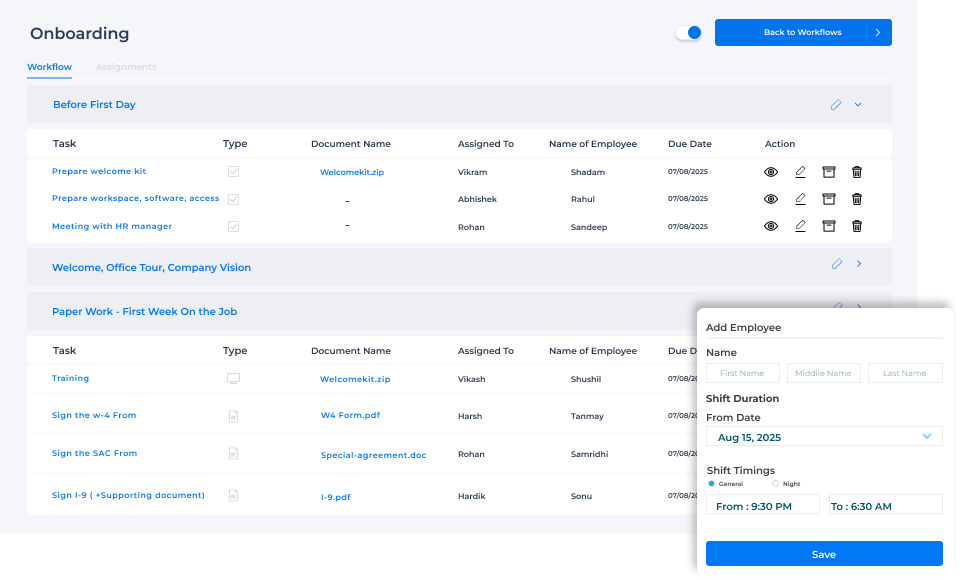Edit the Welcome, Office Tour section
The width and height of the screenshot is (960, 580).
(x=837, y=263)
